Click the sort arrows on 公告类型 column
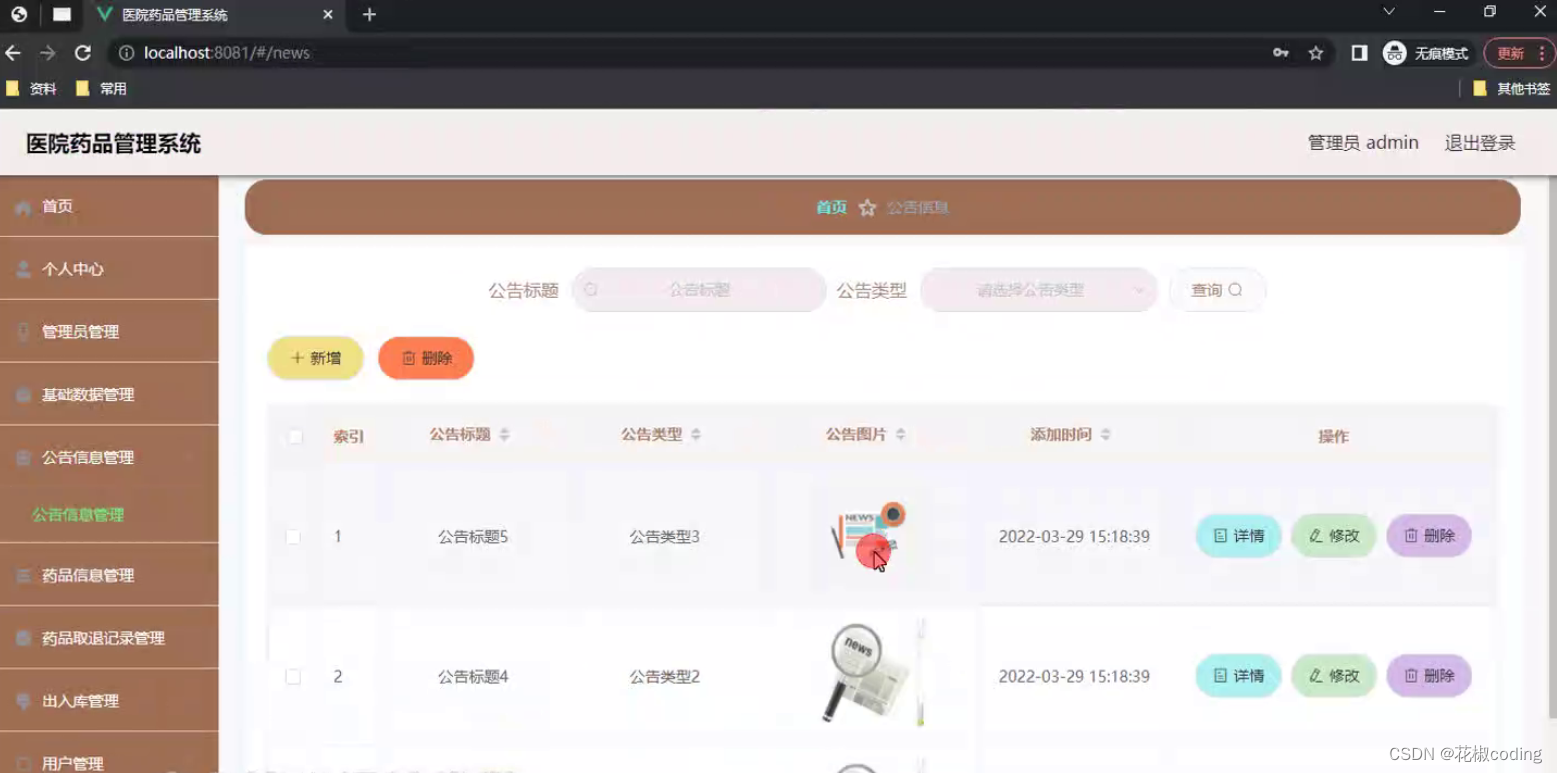Screen dimensions: 1557x773 tap(697, 434)
